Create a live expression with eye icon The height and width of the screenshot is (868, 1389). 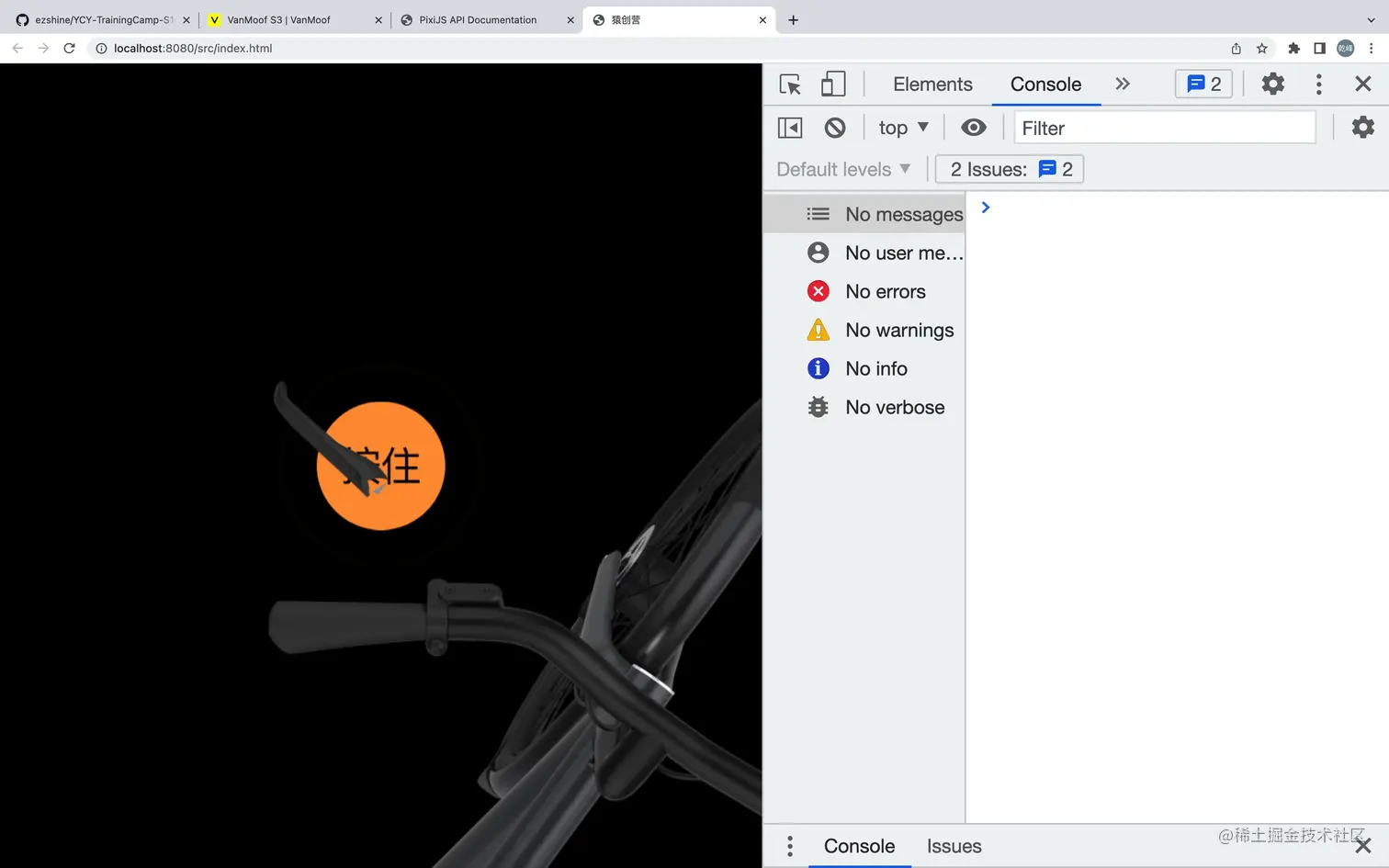(974, 128)
